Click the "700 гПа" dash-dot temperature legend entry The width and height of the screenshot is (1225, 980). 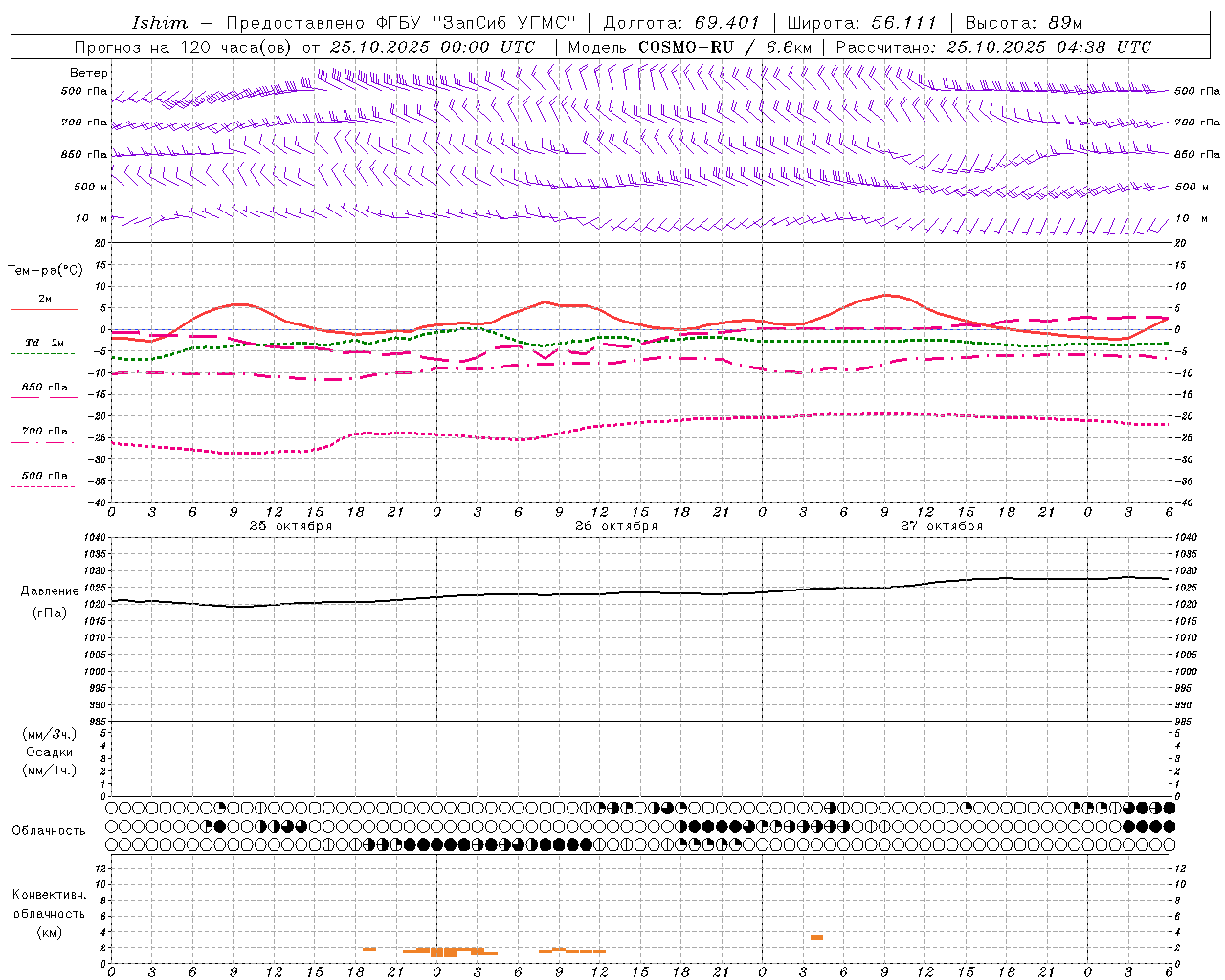click(x=45, y=432)
